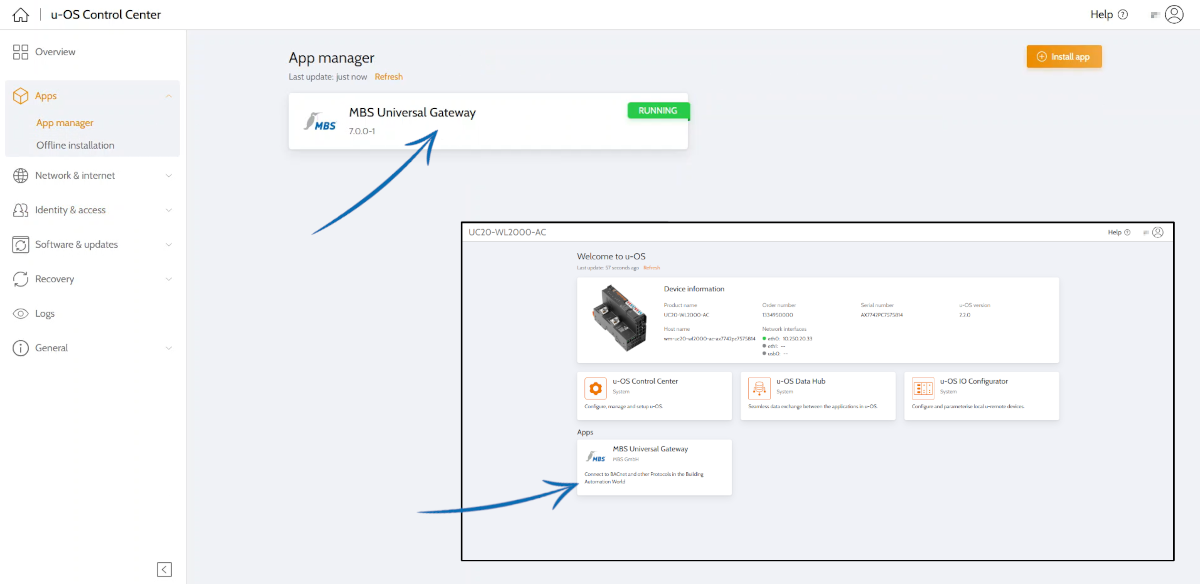Open the u-OS Data Hub tile
Image resolution: width=1200 pixels, height=584 pixels.
tap(818, 396)
